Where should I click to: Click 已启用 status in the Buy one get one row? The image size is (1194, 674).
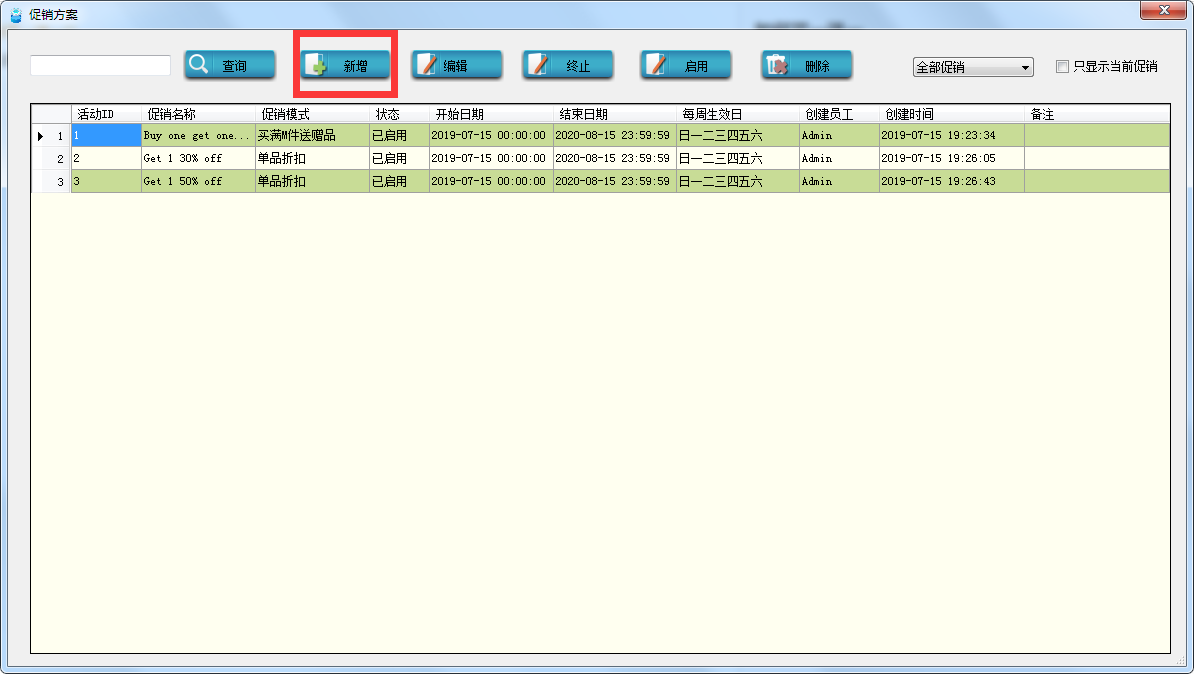tap(399, 136)
